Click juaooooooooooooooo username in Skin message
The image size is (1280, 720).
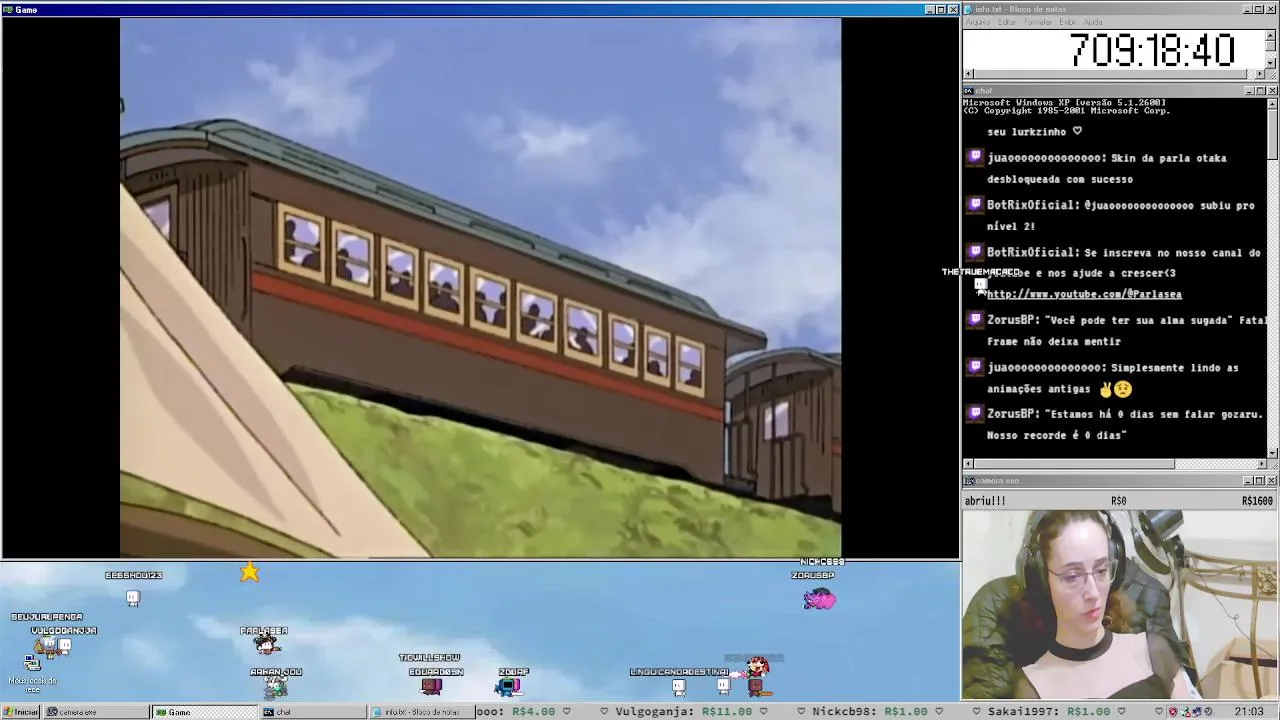(1045, 158)
